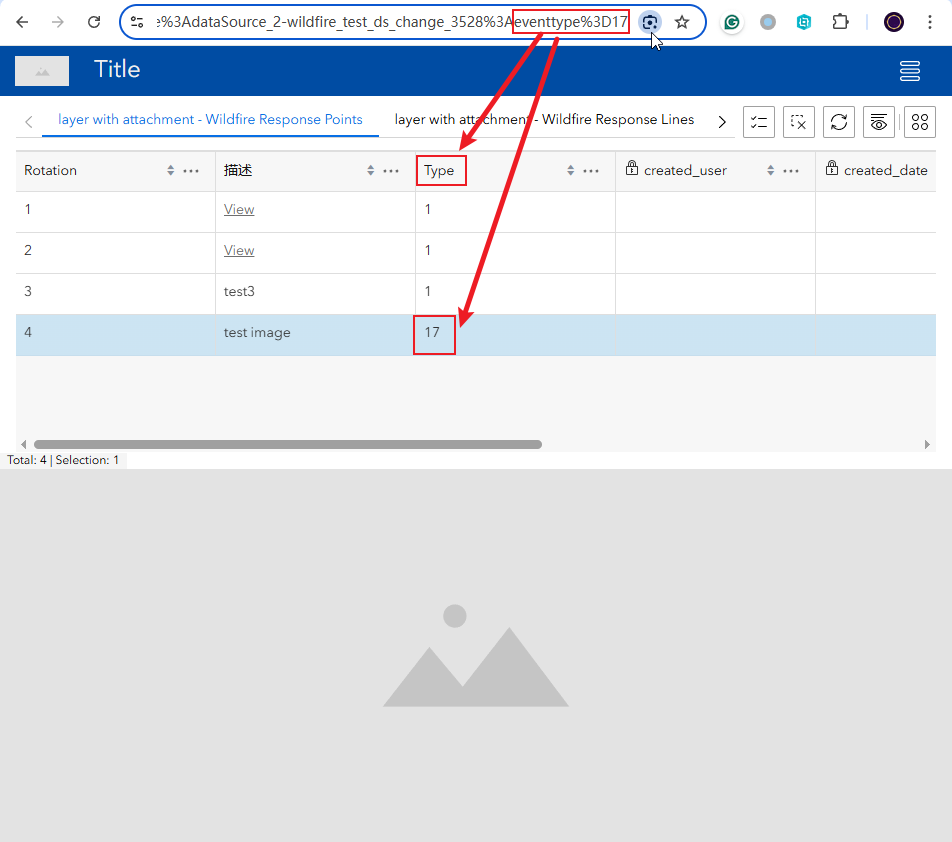Open the ellipsis menu for created_user column
Image resolution: width=952 pixels, height=842 pixels.
coord(791,170)
